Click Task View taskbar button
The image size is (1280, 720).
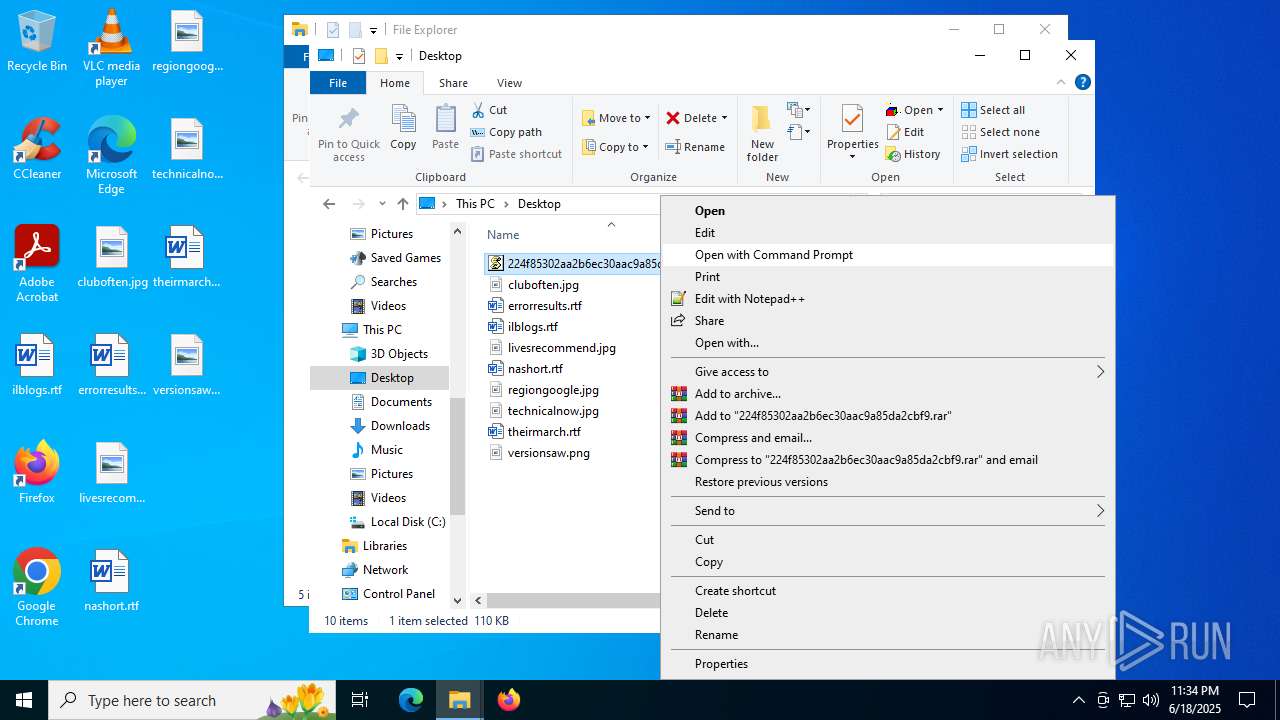tap(360, 700)
